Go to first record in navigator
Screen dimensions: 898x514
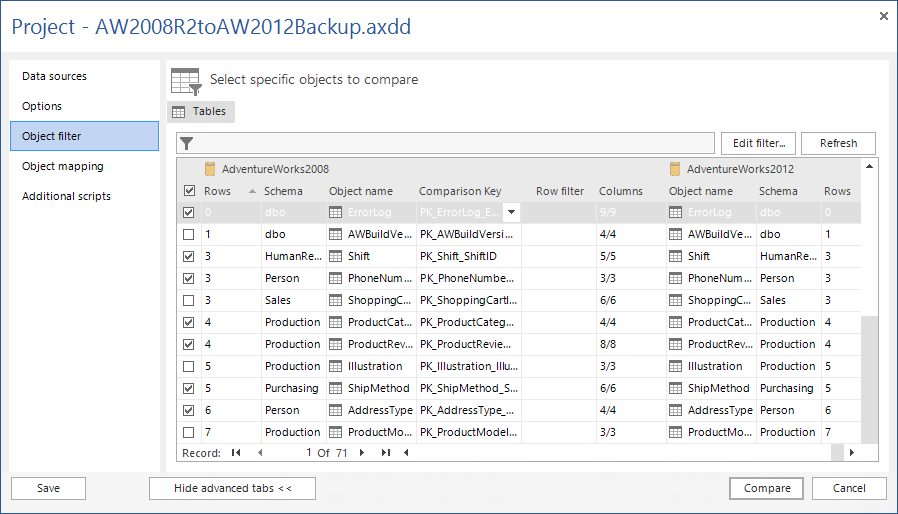point(236,453)
